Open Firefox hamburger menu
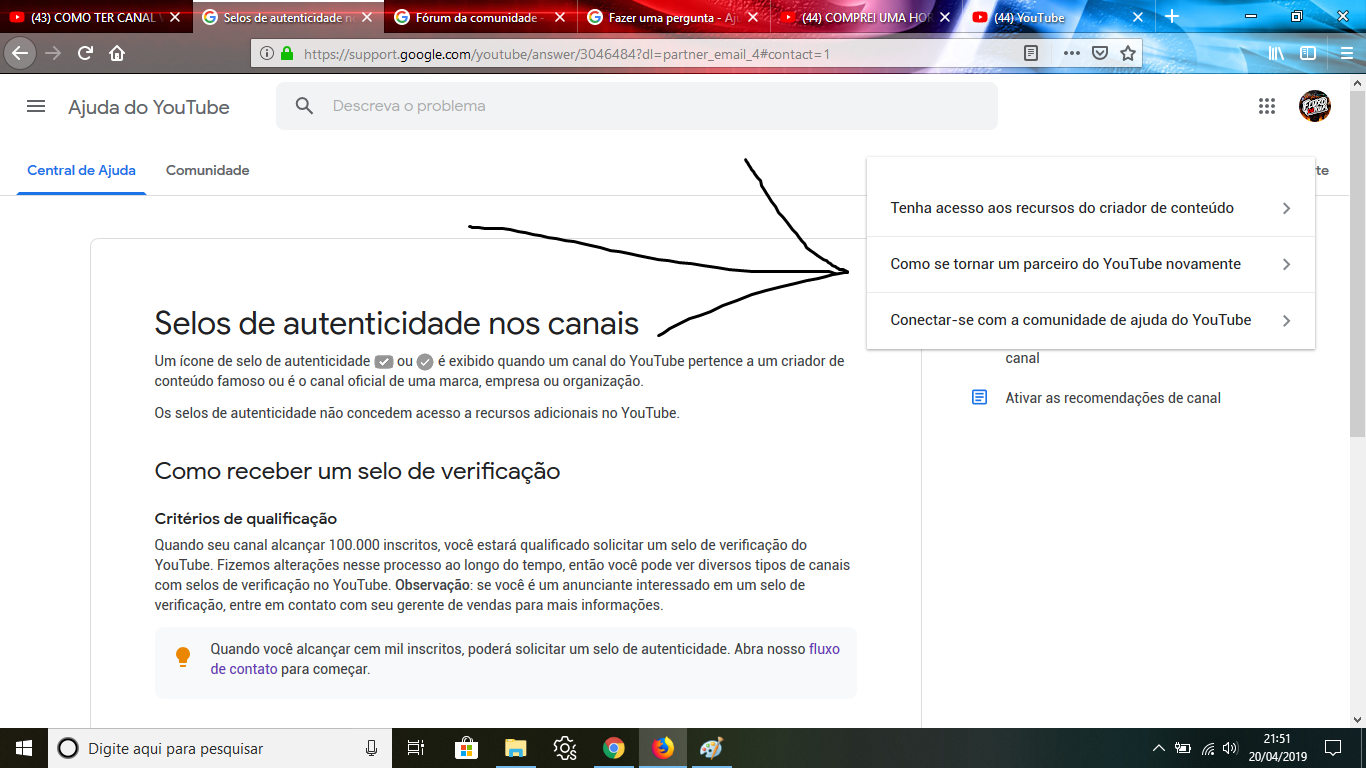Viewport: 1366px width, 768px height. 1346,54
